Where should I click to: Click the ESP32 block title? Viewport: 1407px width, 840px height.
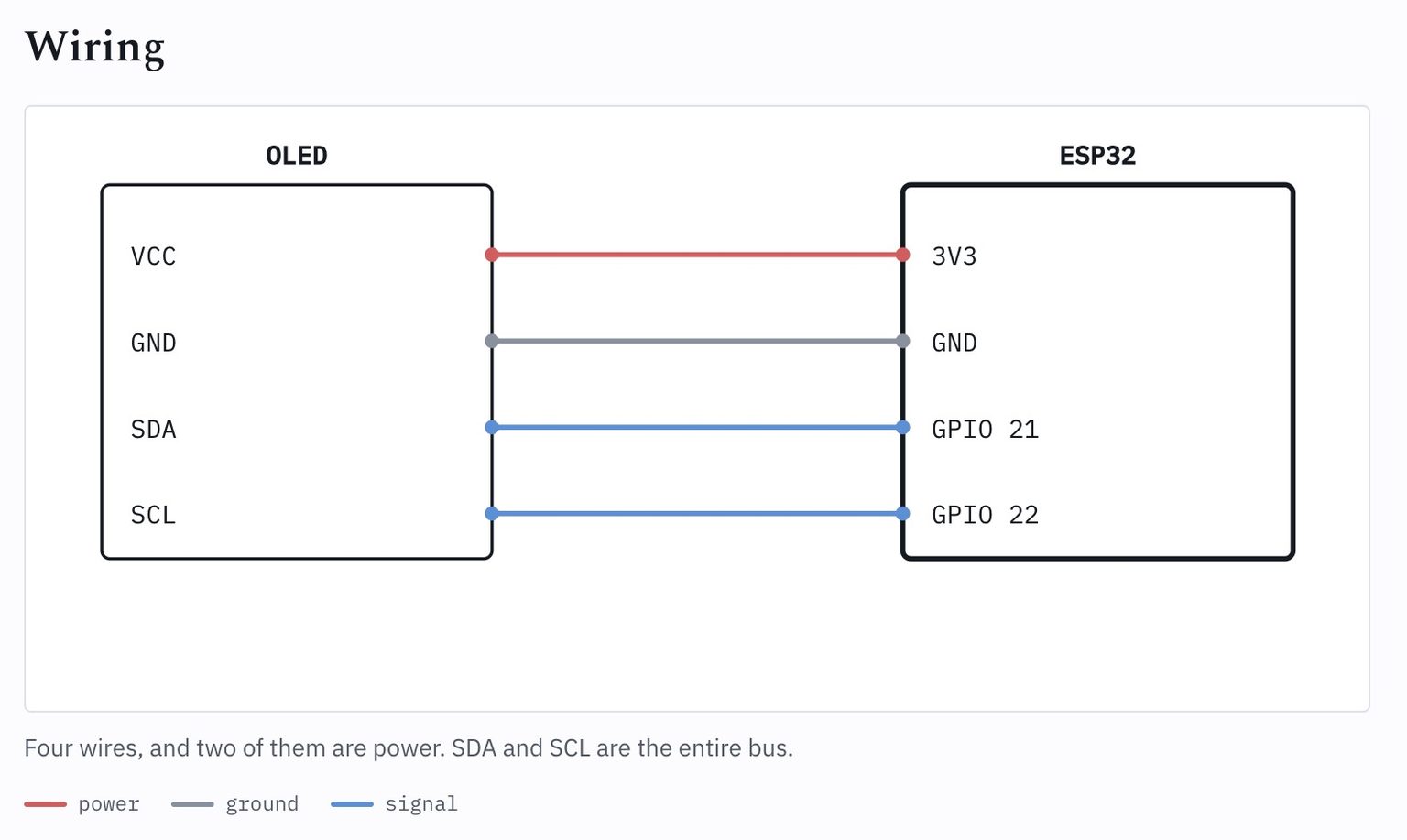[x=1097, y=156]
